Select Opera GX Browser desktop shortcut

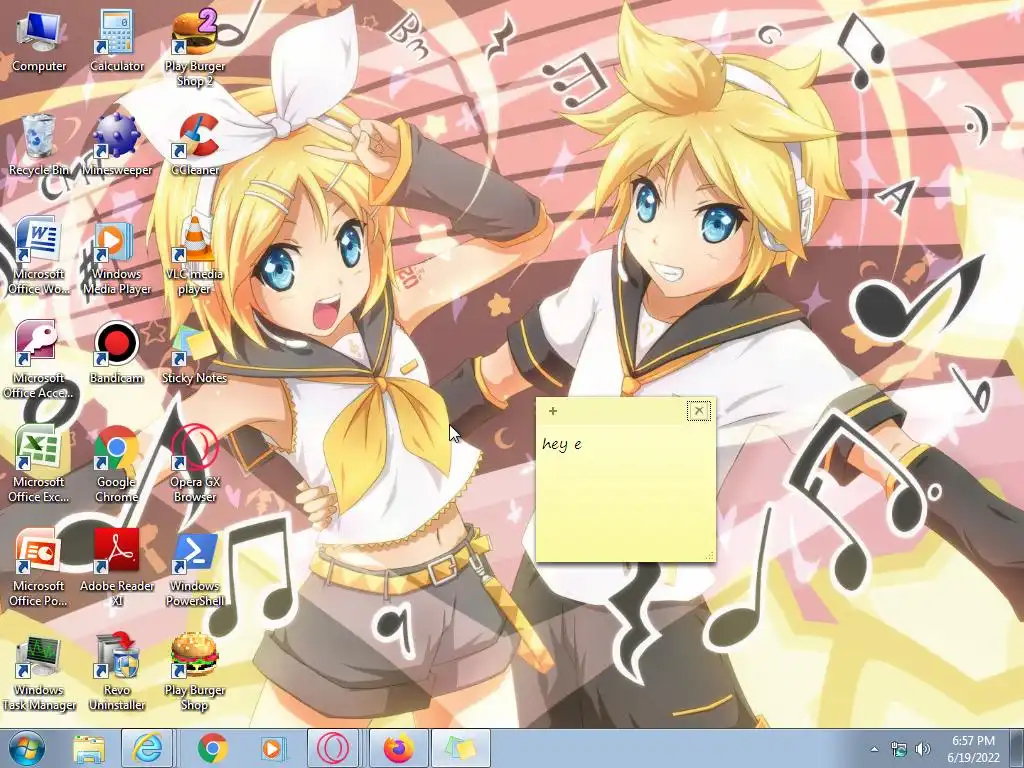point(195,464)
